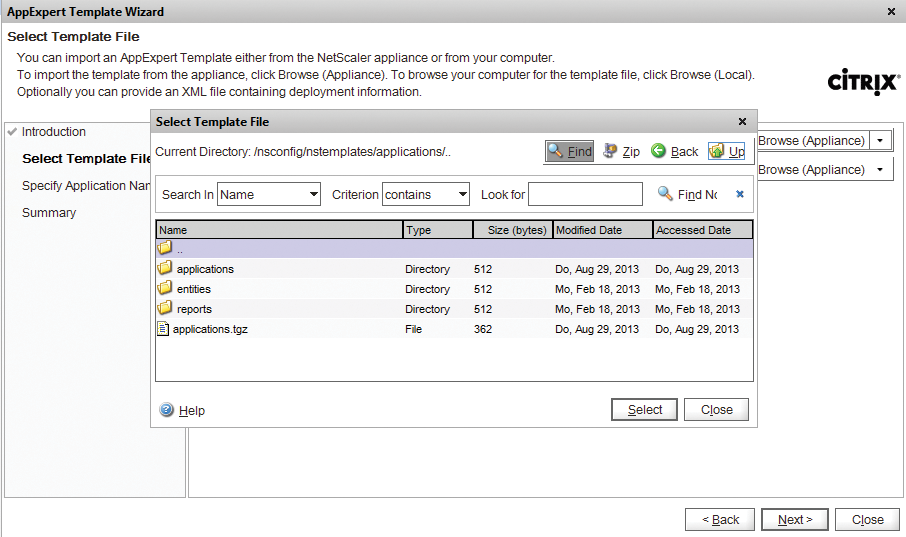Open the Criterion contains dropdown
Screen dimensions: 906x537
tap(426, 195)
